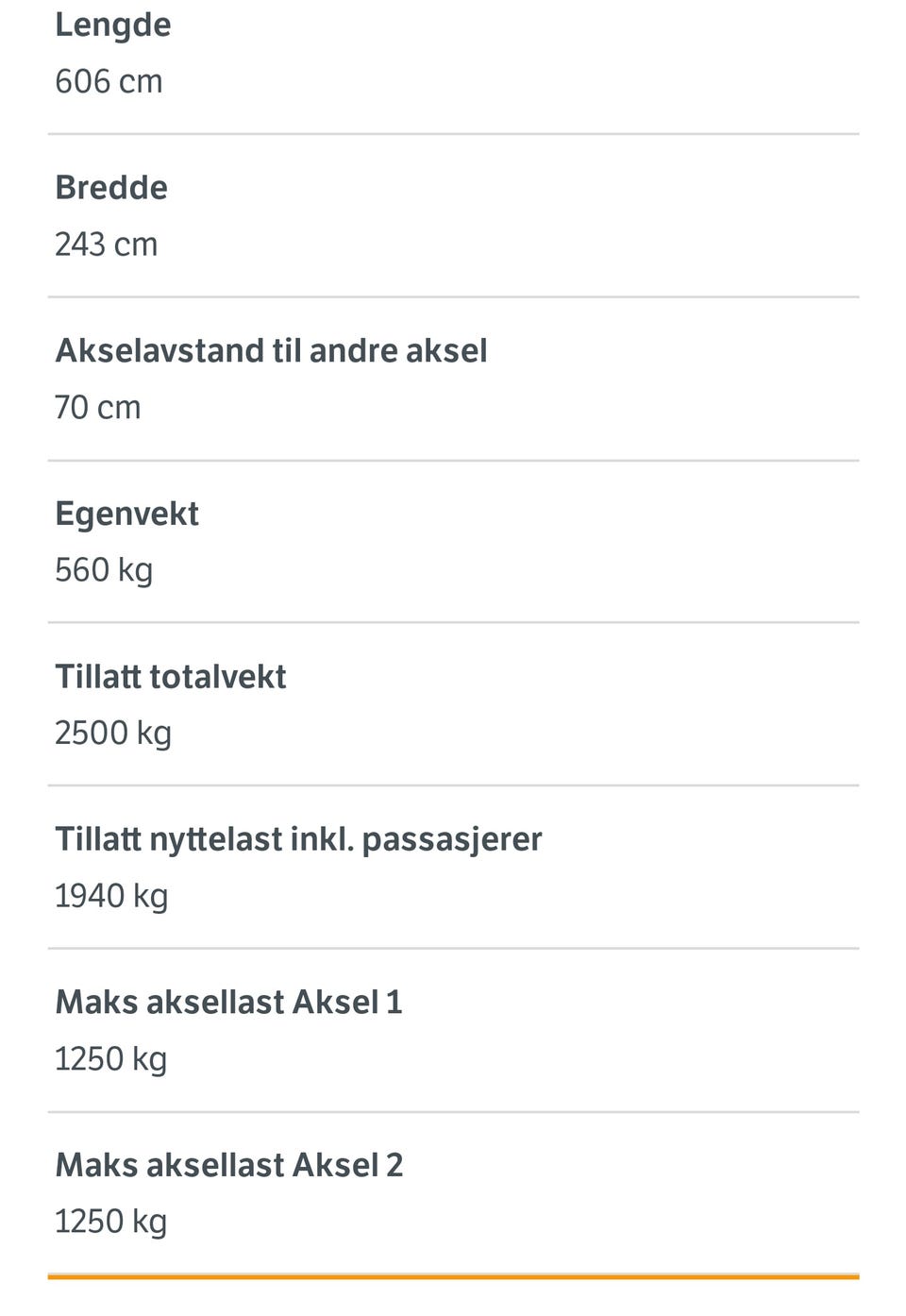Viewport: 906px width, 1316px height.
Task: Select the Bredde heading
Action: 111,187
